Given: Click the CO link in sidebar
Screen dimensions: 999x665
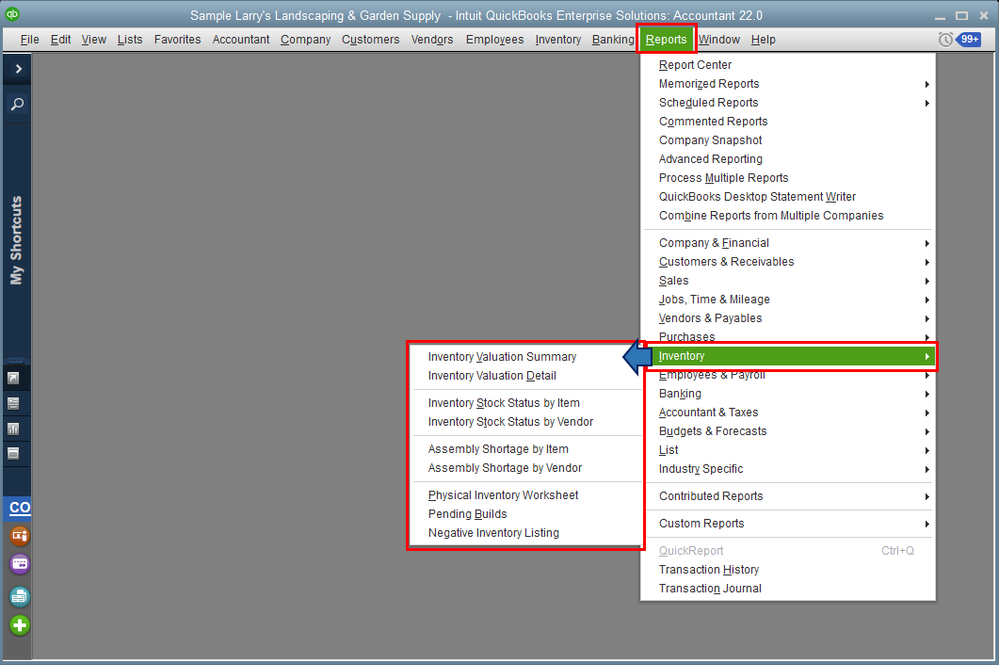Looking at the screenshot, I should [19, 508].
